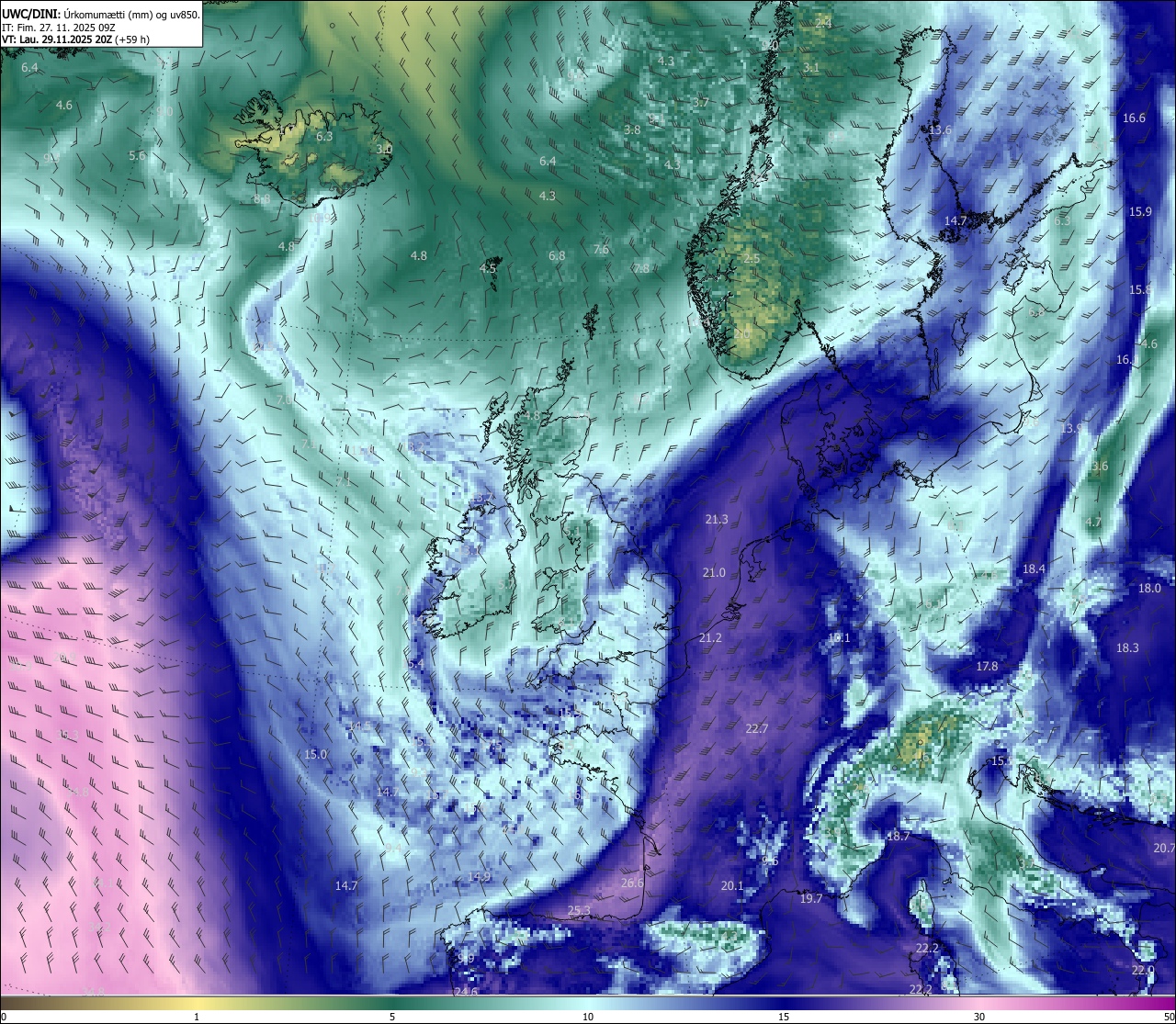The height and width of the screenshot is (1024, 1176).
Task: Click the 13.6 value over the Gulf of Bothnia
Action: 940,130
